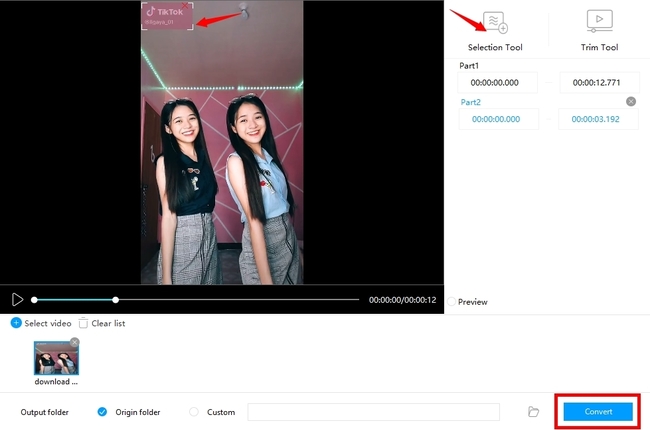Choose the Origin folder option
Viewport: 650px width, 430px height.
tap(102, 412)
